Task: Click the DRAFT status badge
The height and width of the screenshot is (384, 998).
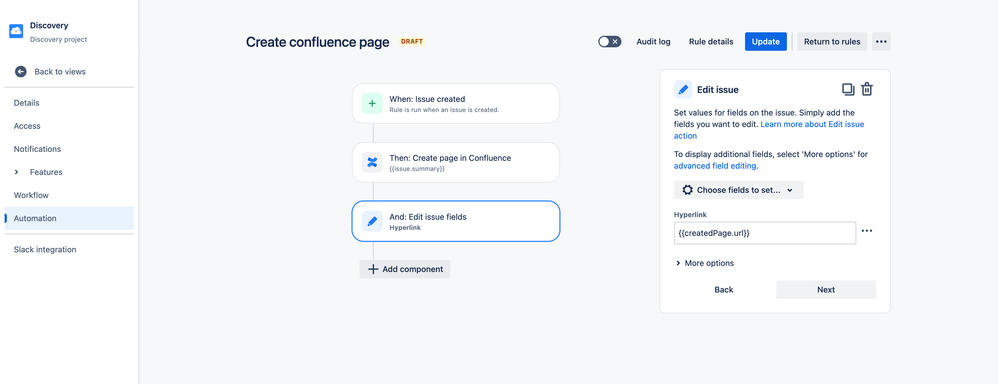Action: click(x=412, y=41)
